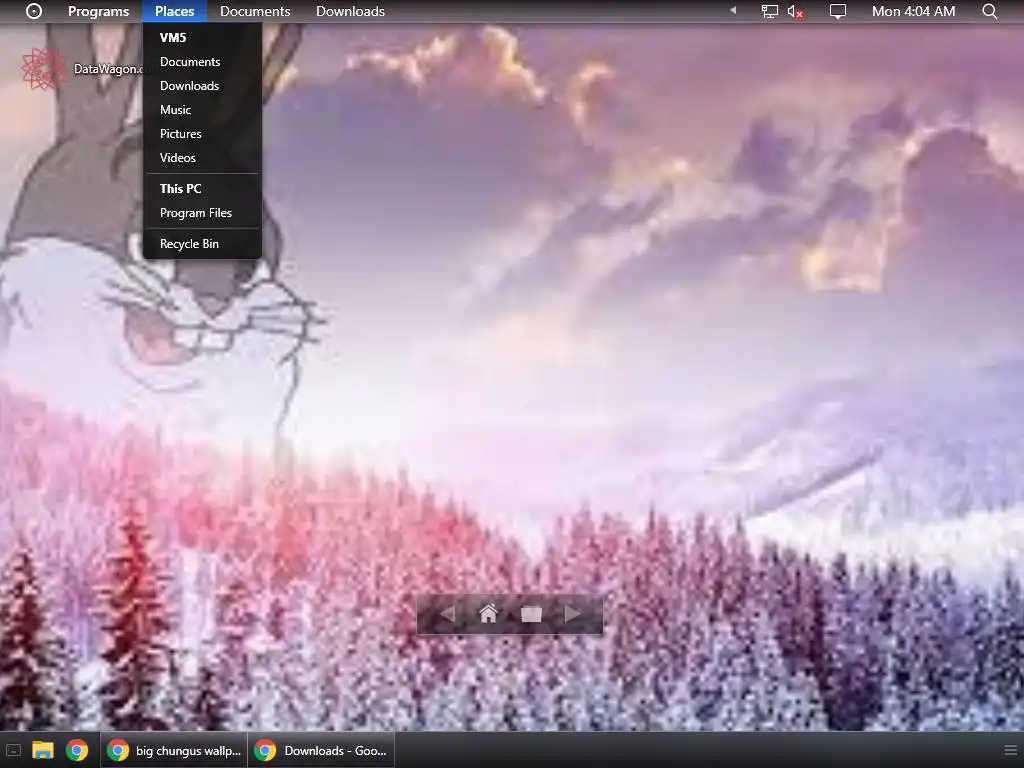Viewport: 1024px width, 768px height.
Task: Open the Documents item in the top bar
Action: click(x=255, y=11)
